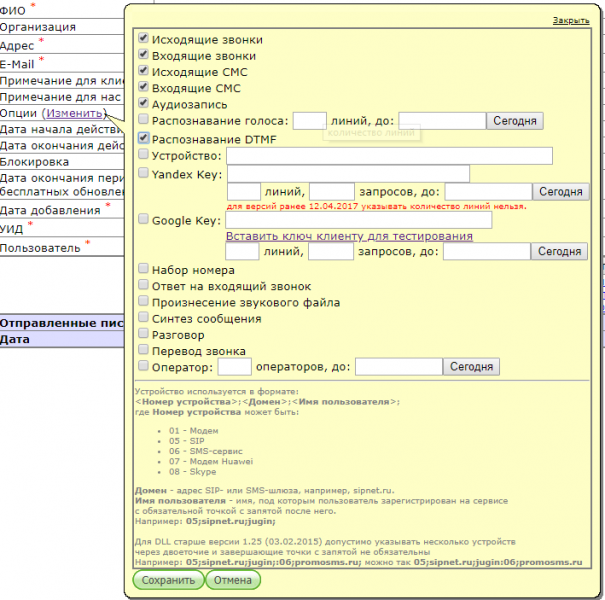
Task: Click Сегодня button in Оператор row
Action: 471,367
